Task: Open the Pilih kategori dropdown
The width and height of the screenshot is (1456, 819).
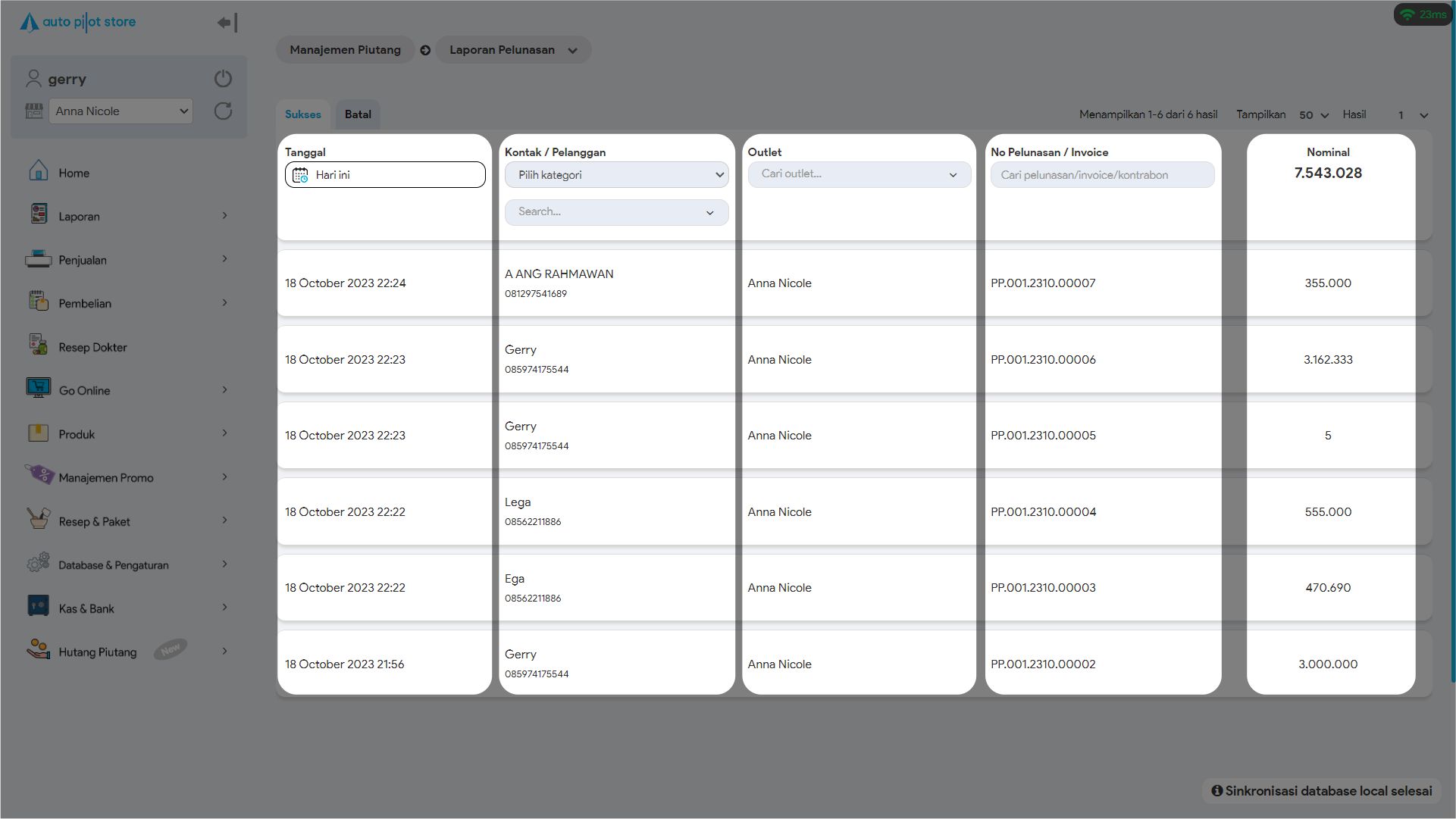Action: (x=616, y=175)
